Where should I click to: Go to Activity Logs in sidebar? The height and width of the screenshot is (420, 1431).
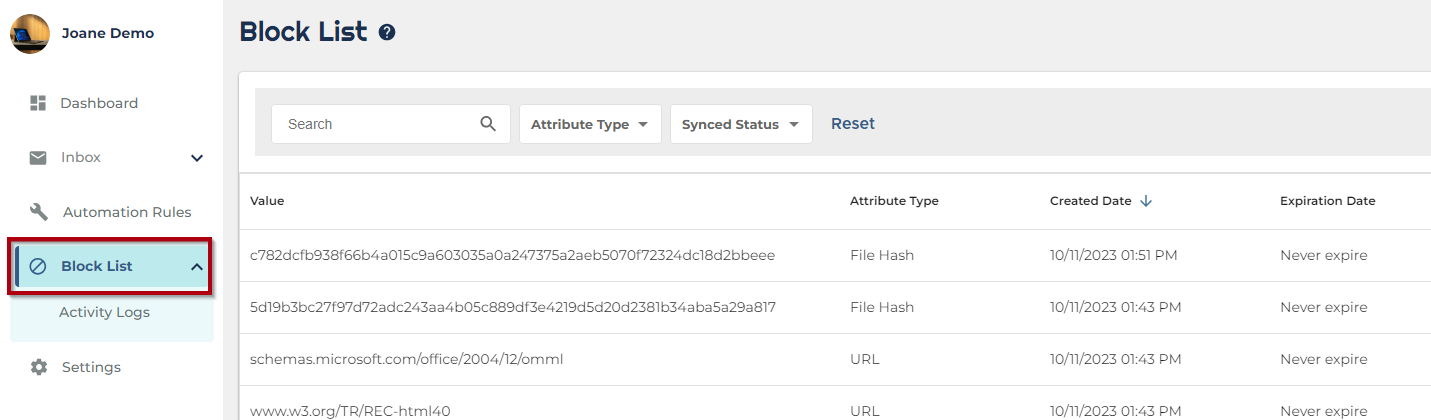pyautogui.click(x=104, y=312)
